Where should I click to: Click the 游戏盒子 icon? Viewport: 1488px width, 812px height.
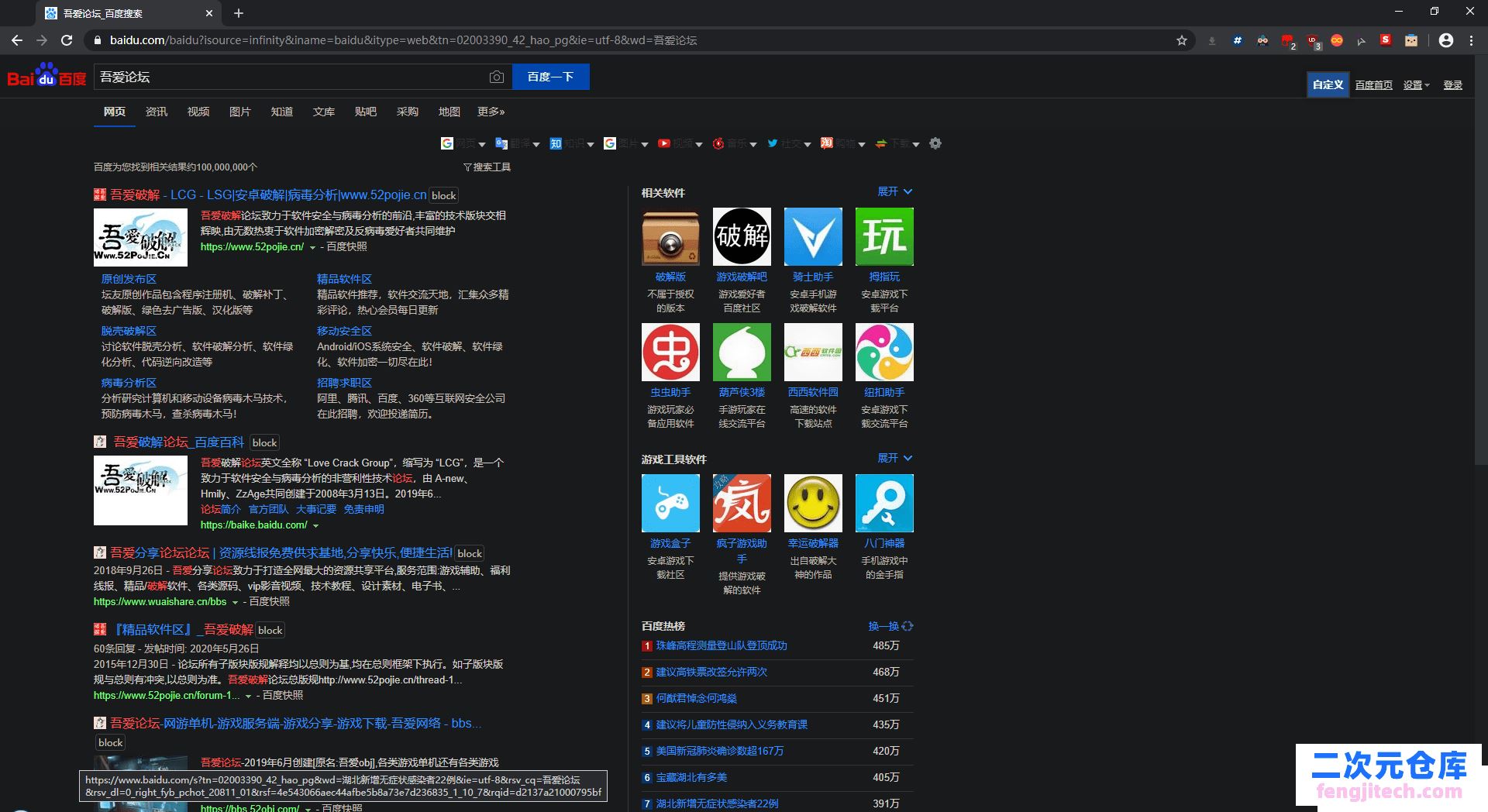click(670, 503)
